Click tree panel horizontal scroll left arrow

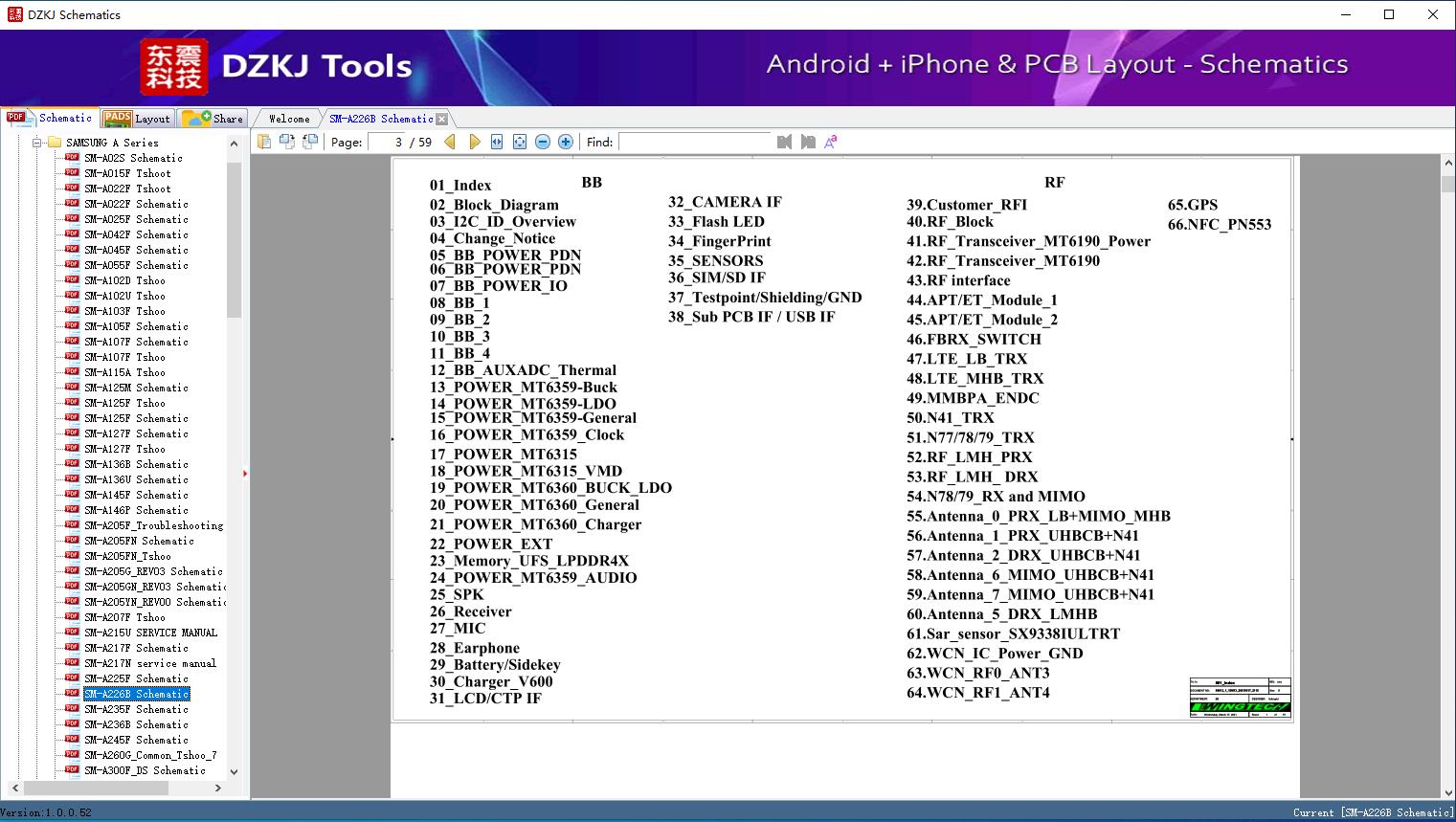(14, 789)
